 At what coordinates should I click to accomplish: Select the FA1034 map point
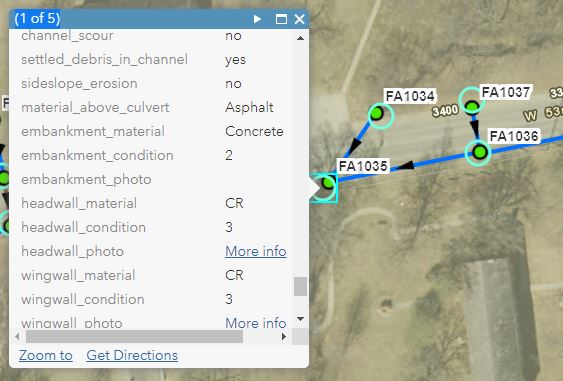coord(377,113)
